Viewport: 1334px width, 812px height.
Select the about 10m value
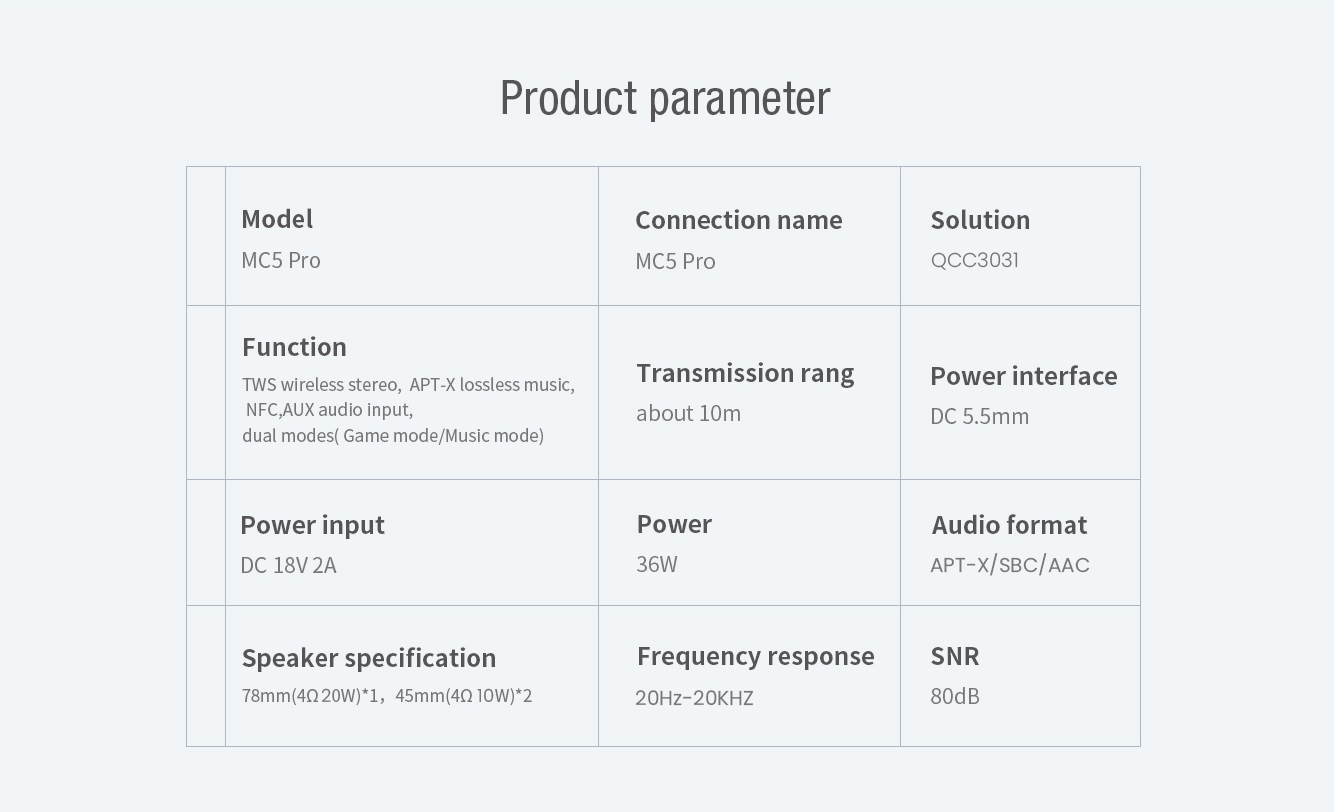[688, 413]
